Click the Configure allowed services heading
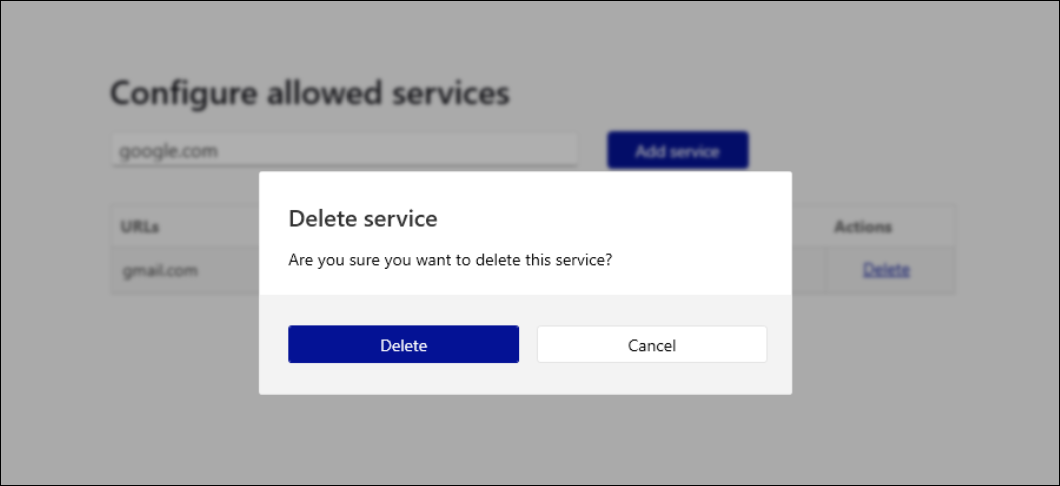This screenshot has height=486, width=1060. [x=310, y=93]
